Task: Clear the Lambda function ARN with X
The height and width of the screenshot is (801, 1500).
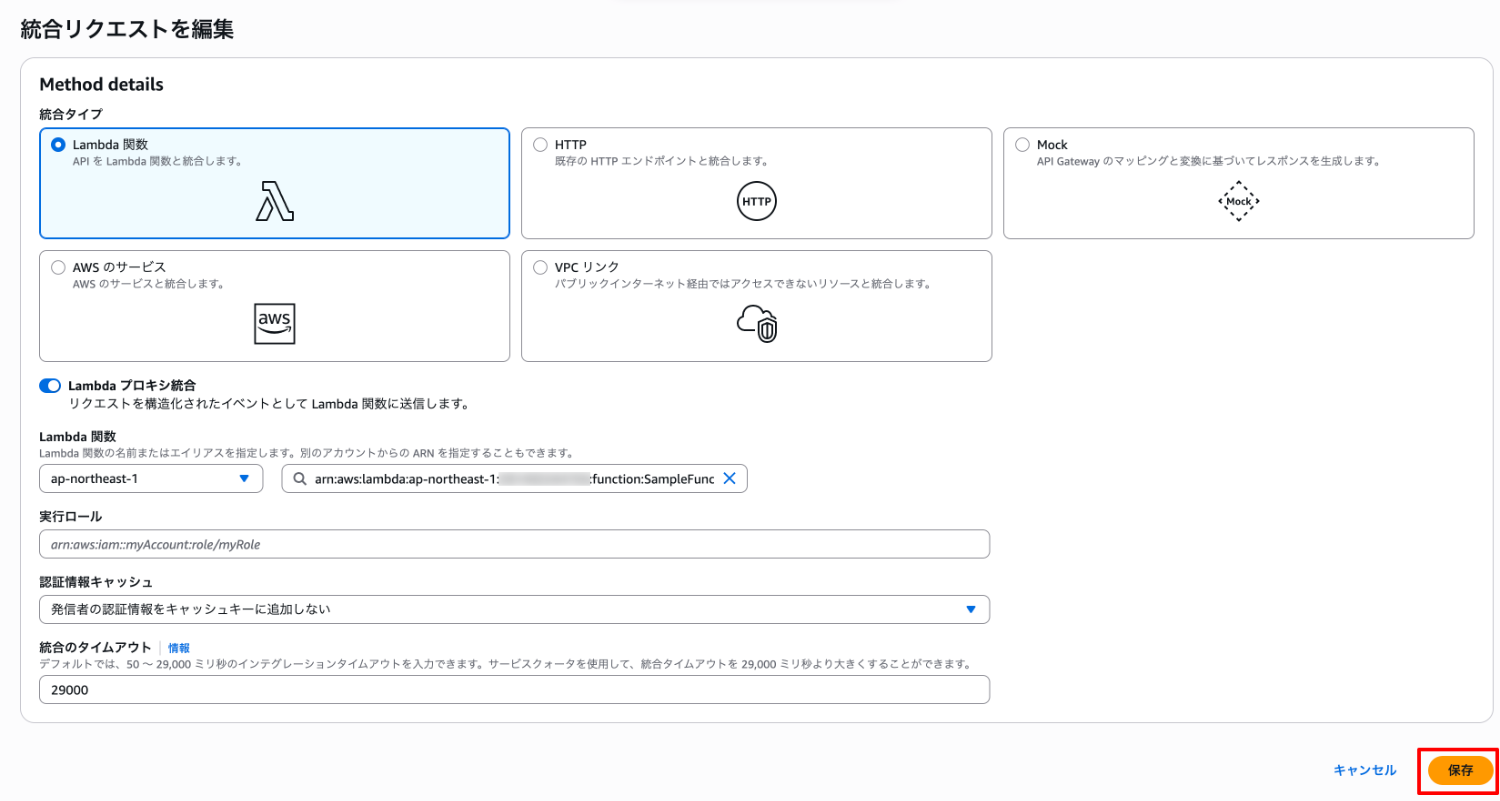Action: pyautogui.click(x=729, y=479)
